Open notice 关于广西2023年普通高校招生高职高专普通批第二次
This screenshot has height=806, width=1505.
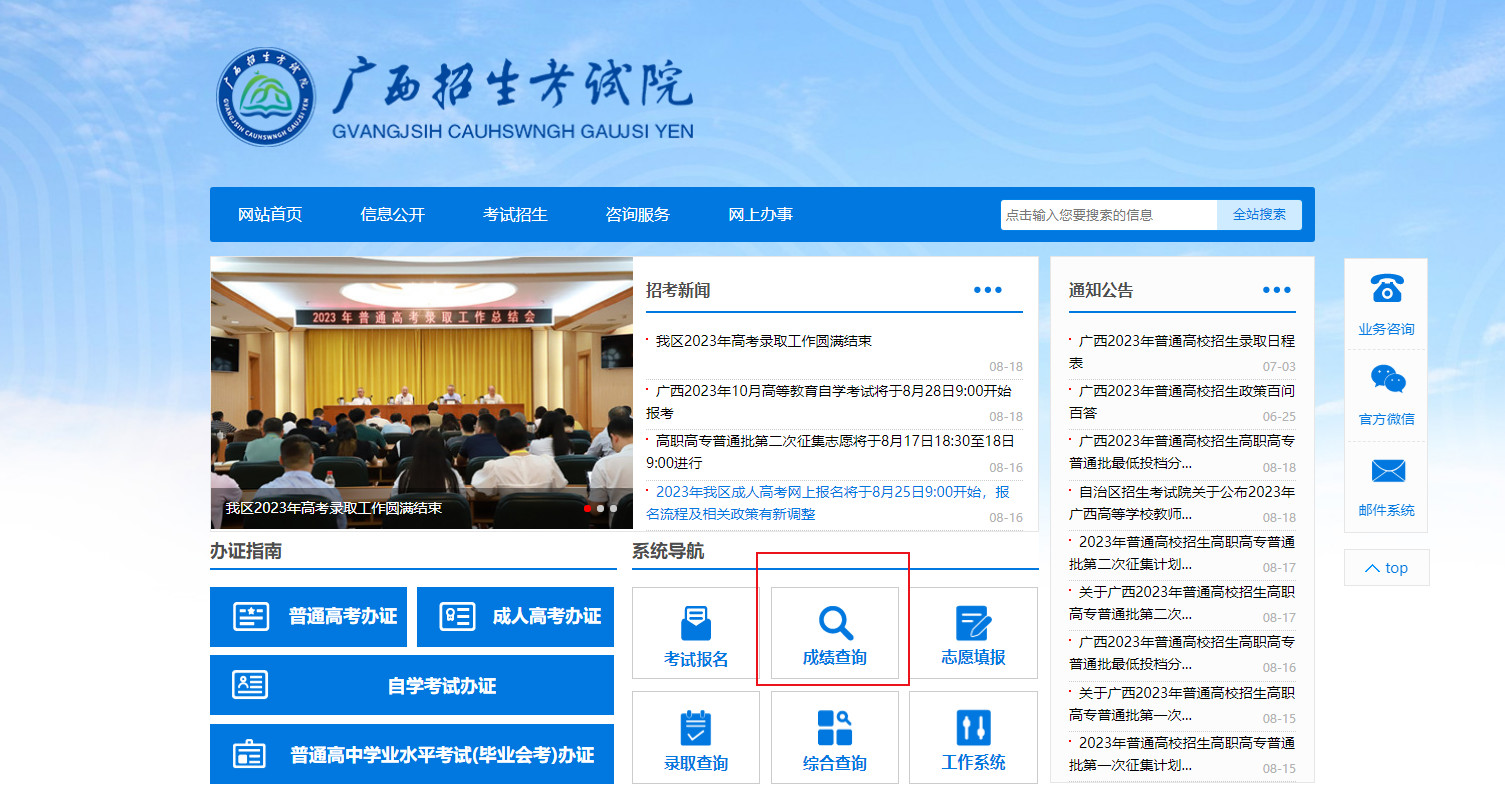click(1182, 603)
